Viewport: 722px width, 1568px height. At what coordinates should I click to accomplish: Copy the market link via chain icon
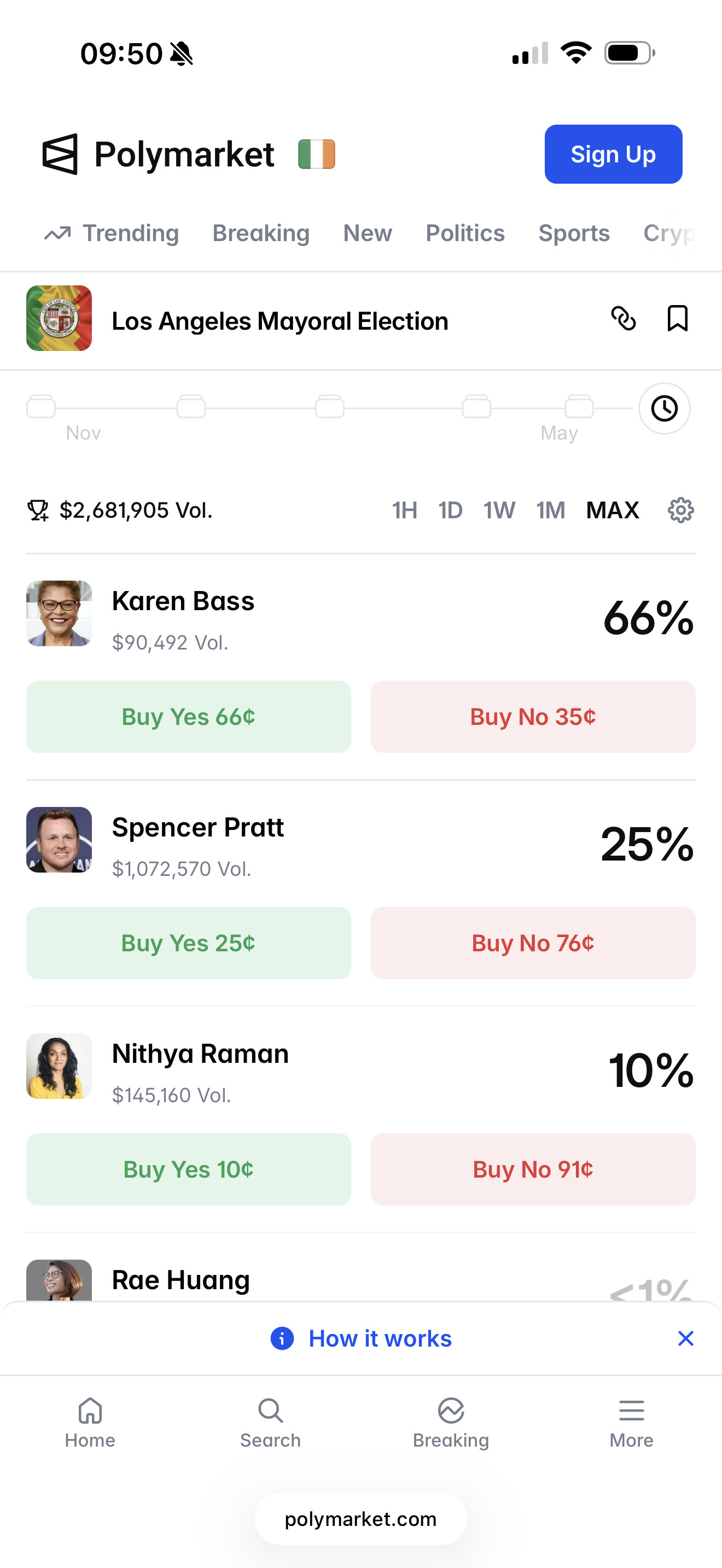624,318
